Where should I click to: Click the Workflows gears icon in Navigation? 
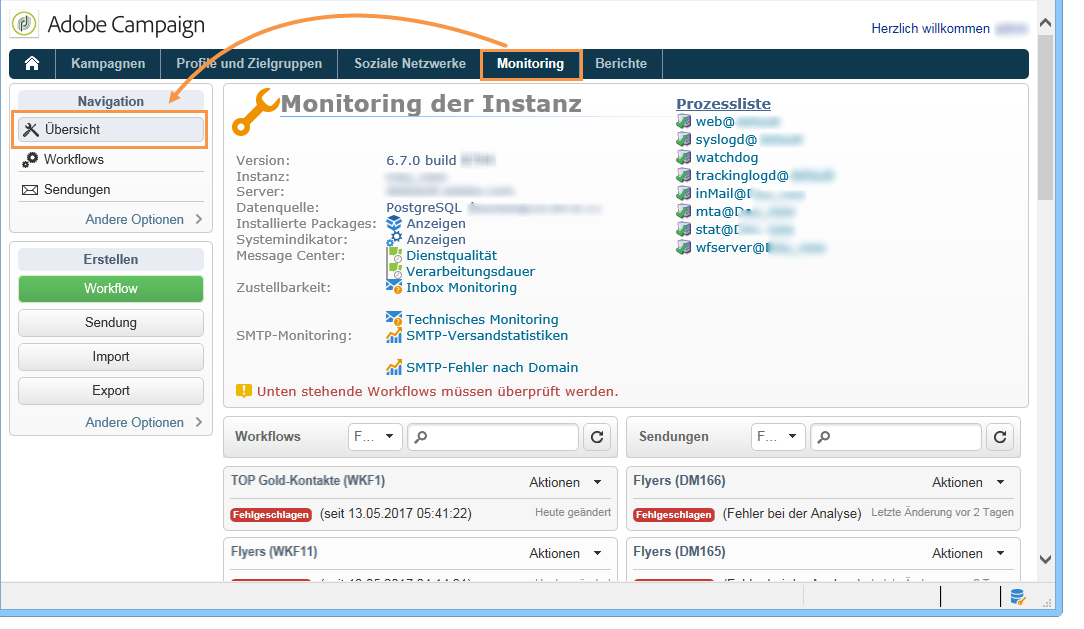[30, 160]
